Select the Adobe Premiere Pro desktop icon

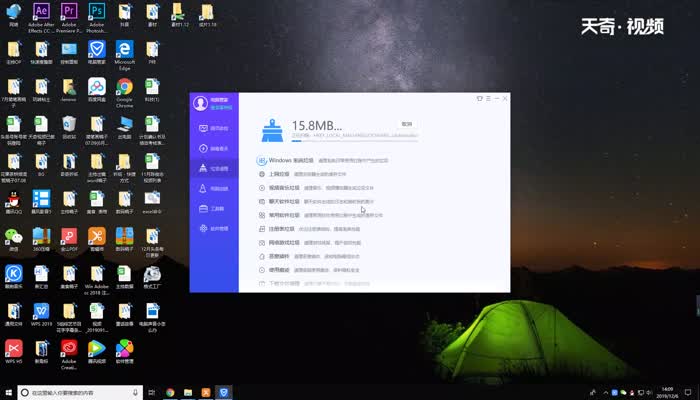pyautogui.click(x=70, y=14)
